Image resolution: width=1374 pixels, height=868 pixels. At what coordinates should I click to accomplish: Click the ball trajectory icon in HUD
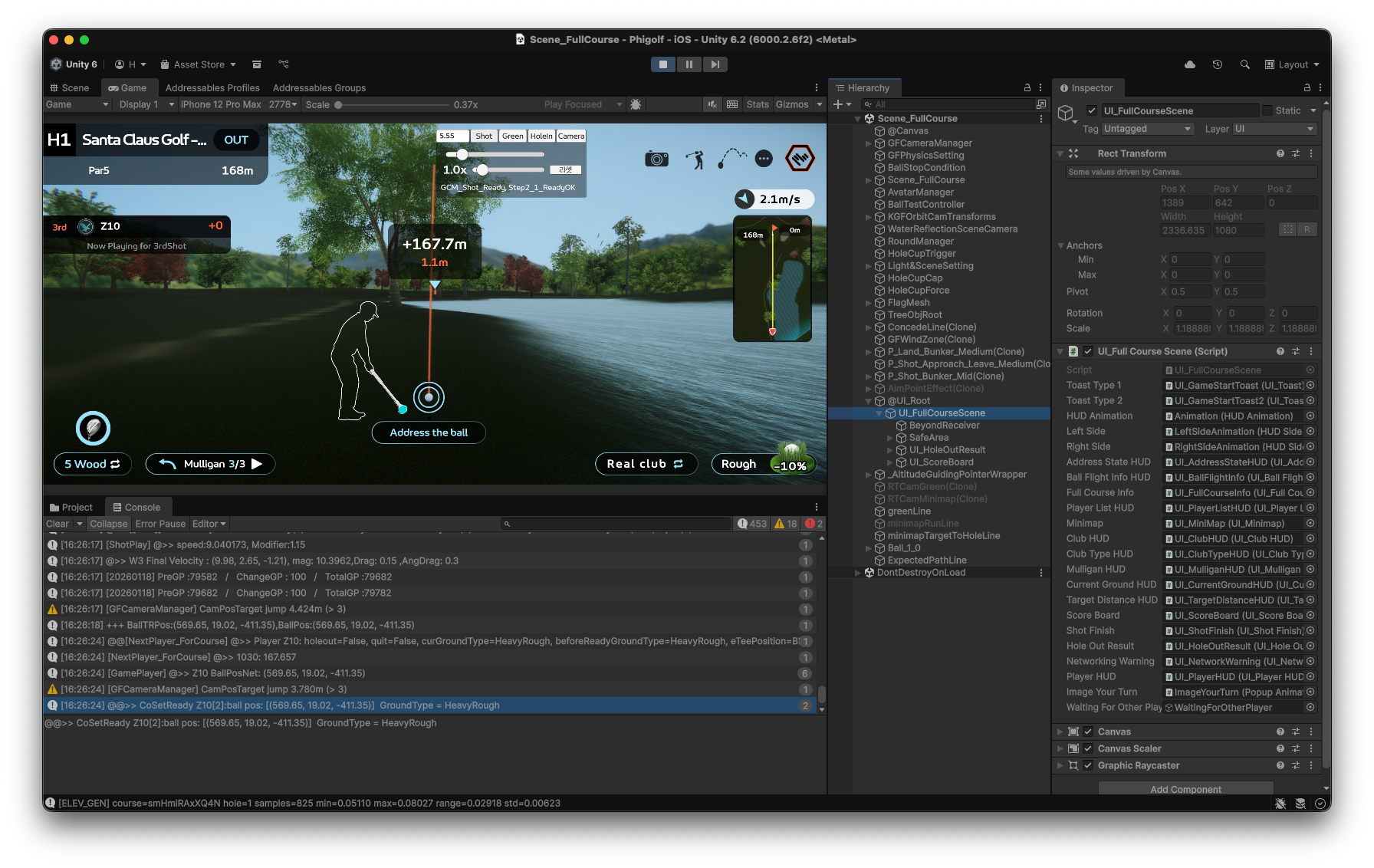click(731, 158)
